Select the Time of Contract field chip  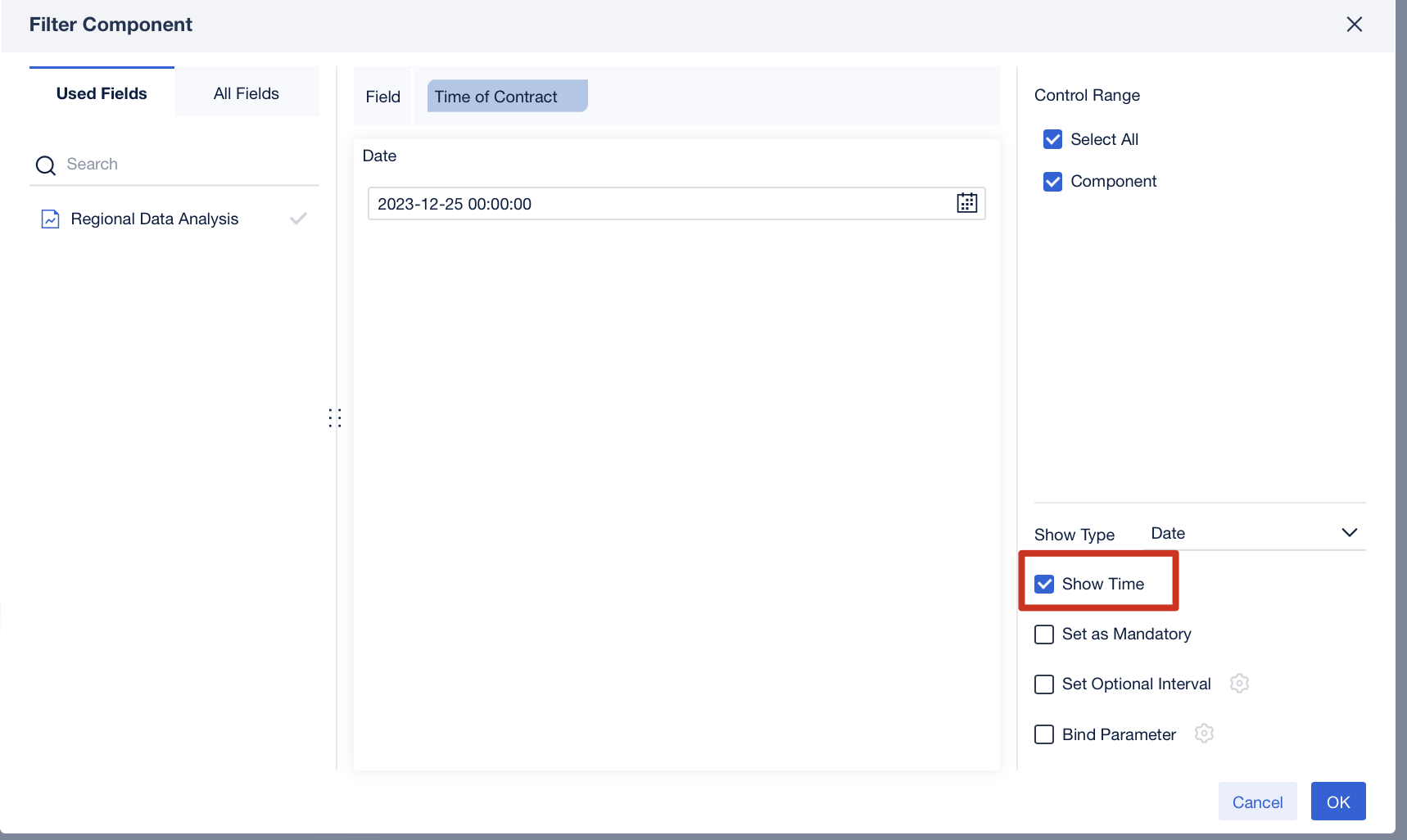click(506, 96)
